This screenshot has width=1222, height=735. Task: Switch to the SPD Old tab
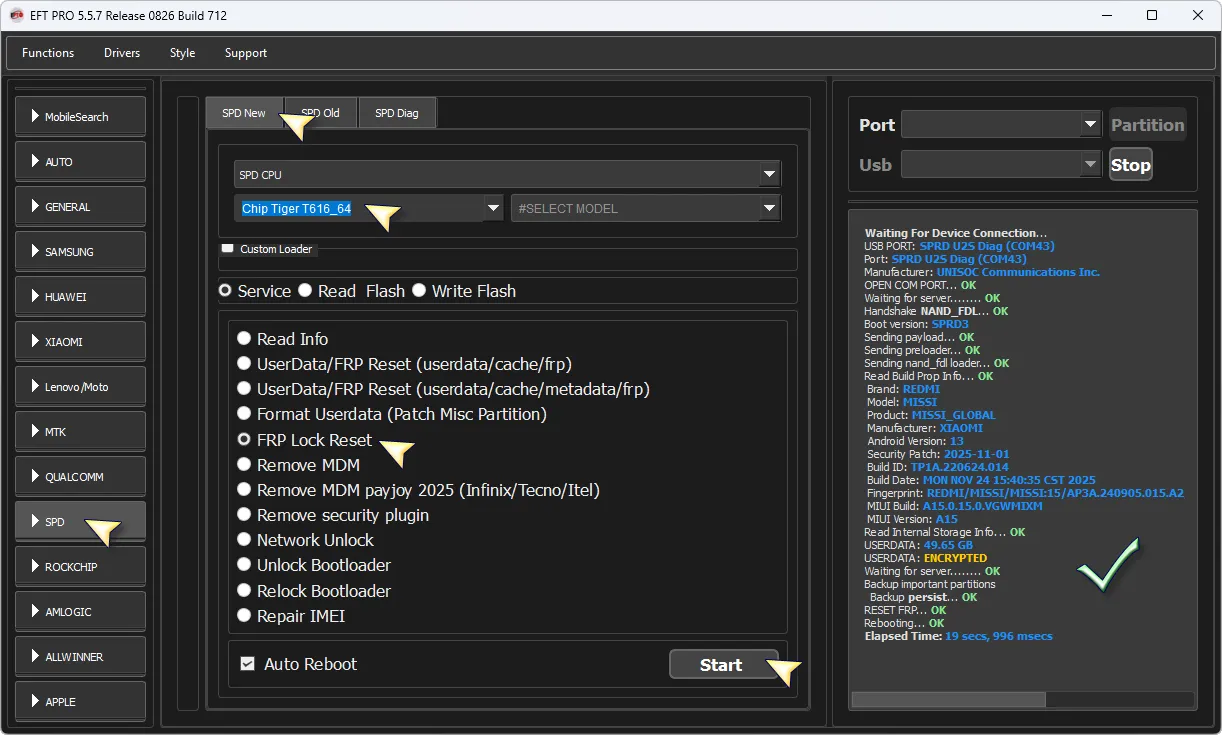[x=321, y=113]
